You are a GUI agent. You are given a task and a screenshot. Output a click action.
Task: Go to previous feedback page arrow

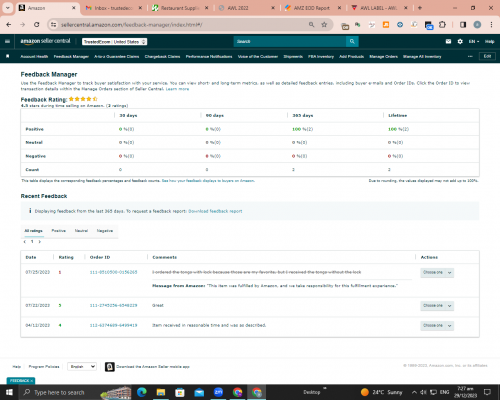[x=25, y=242]
